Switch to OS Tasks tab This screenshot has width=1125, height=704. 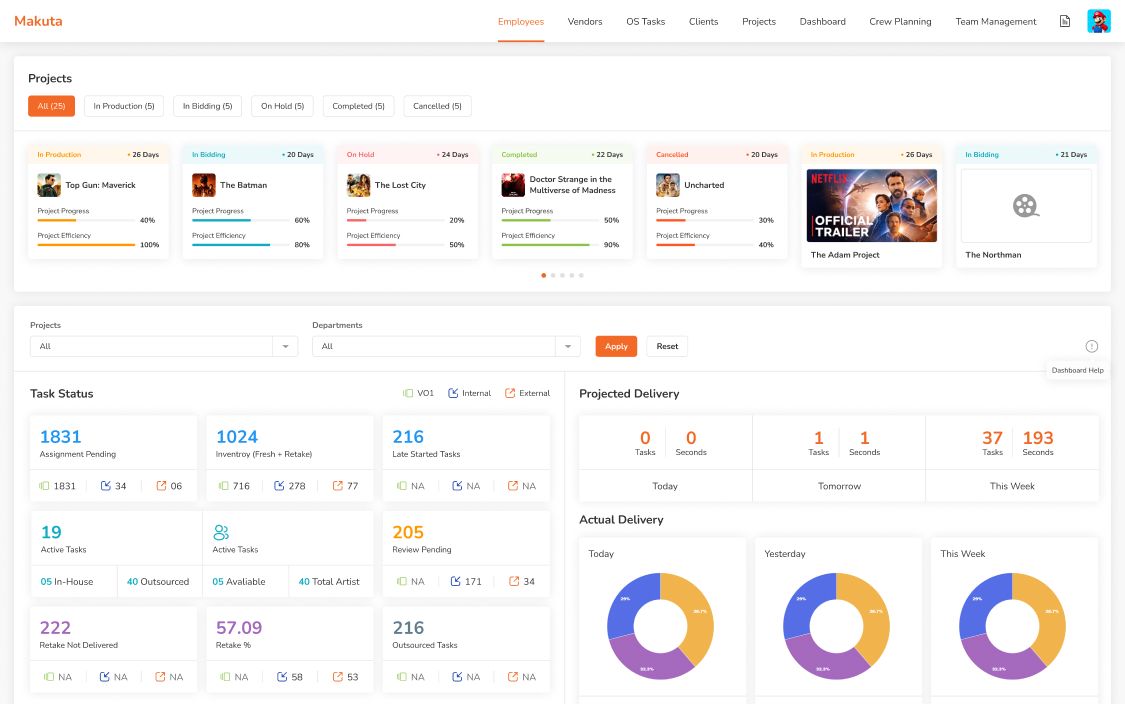click(646, 22)
